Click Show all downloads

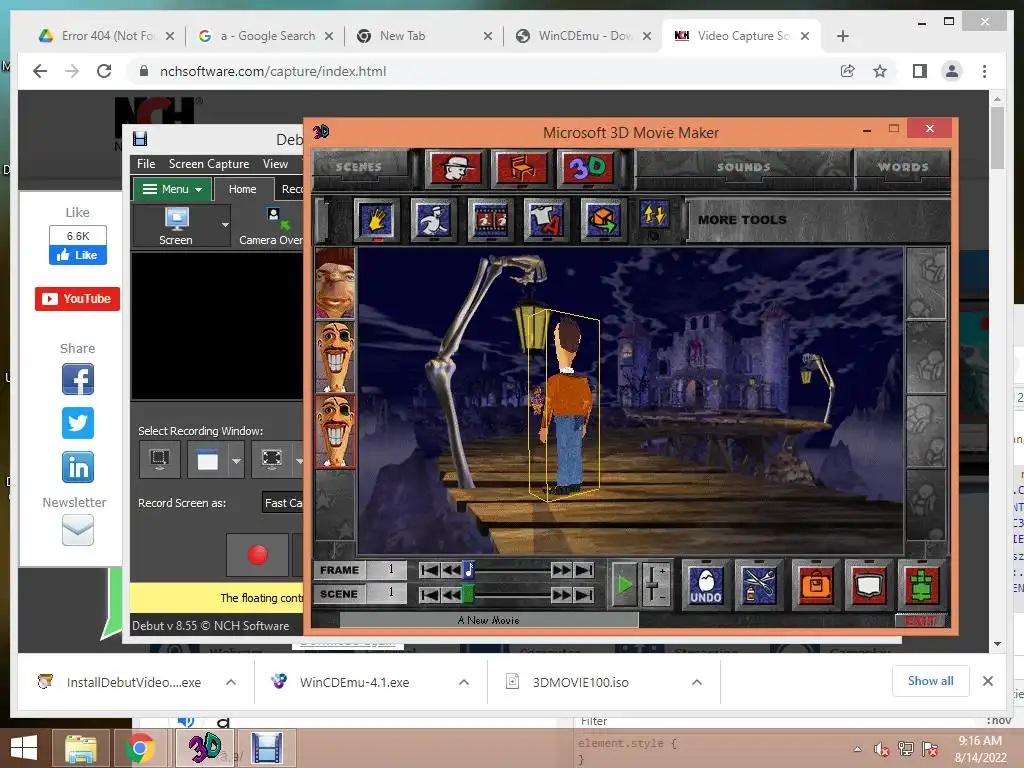[931, 681]
